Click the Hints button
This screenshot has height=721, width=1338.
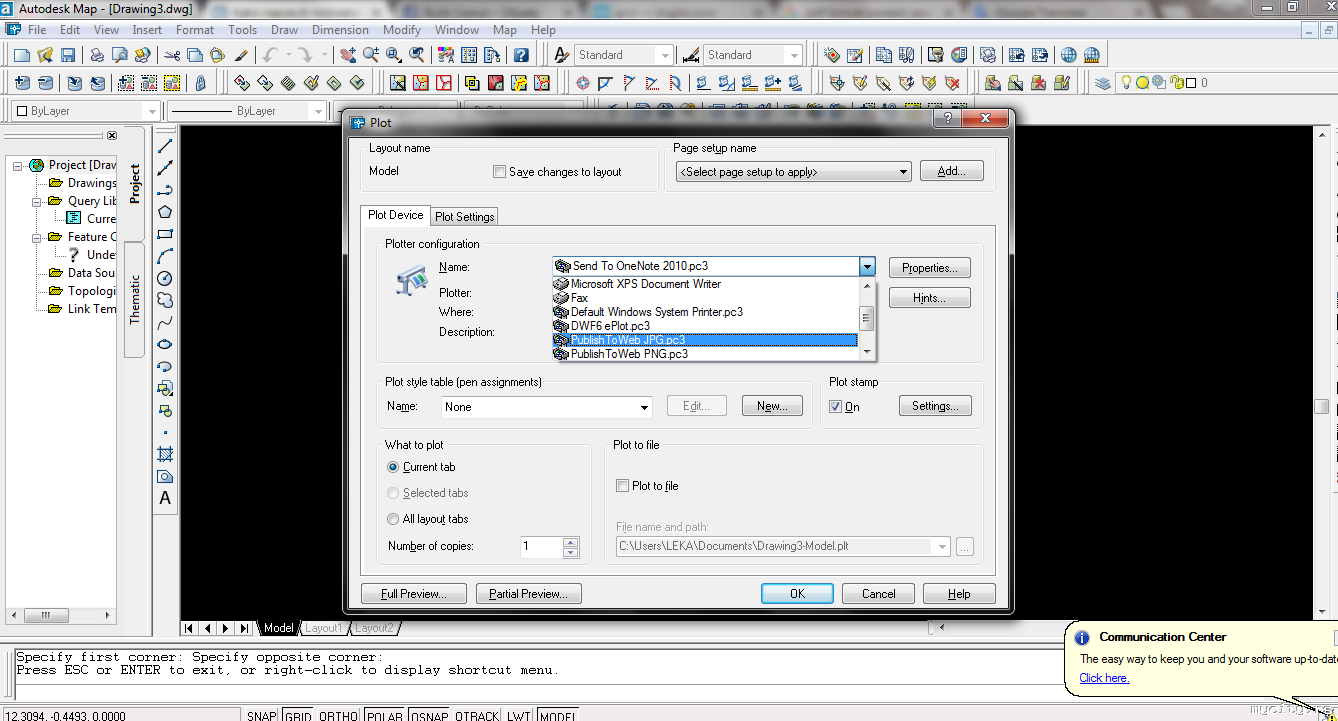tap(930, 298)
